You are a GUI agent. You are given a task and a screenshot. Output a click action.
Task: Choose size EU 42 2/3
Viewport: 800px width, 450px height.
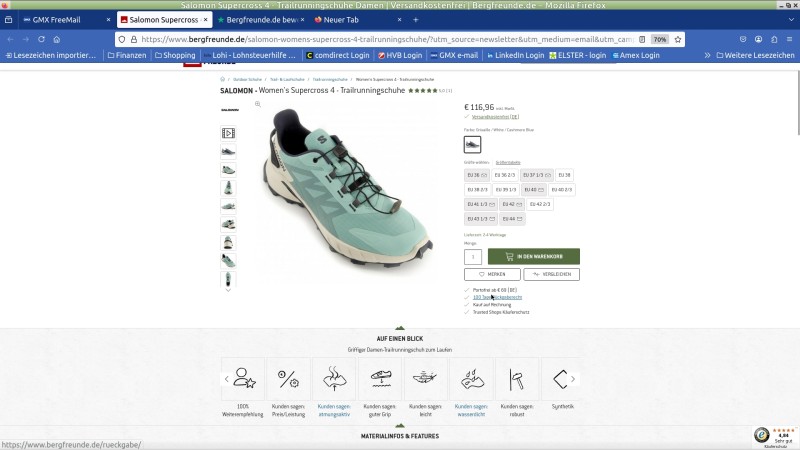click(540, 204)
